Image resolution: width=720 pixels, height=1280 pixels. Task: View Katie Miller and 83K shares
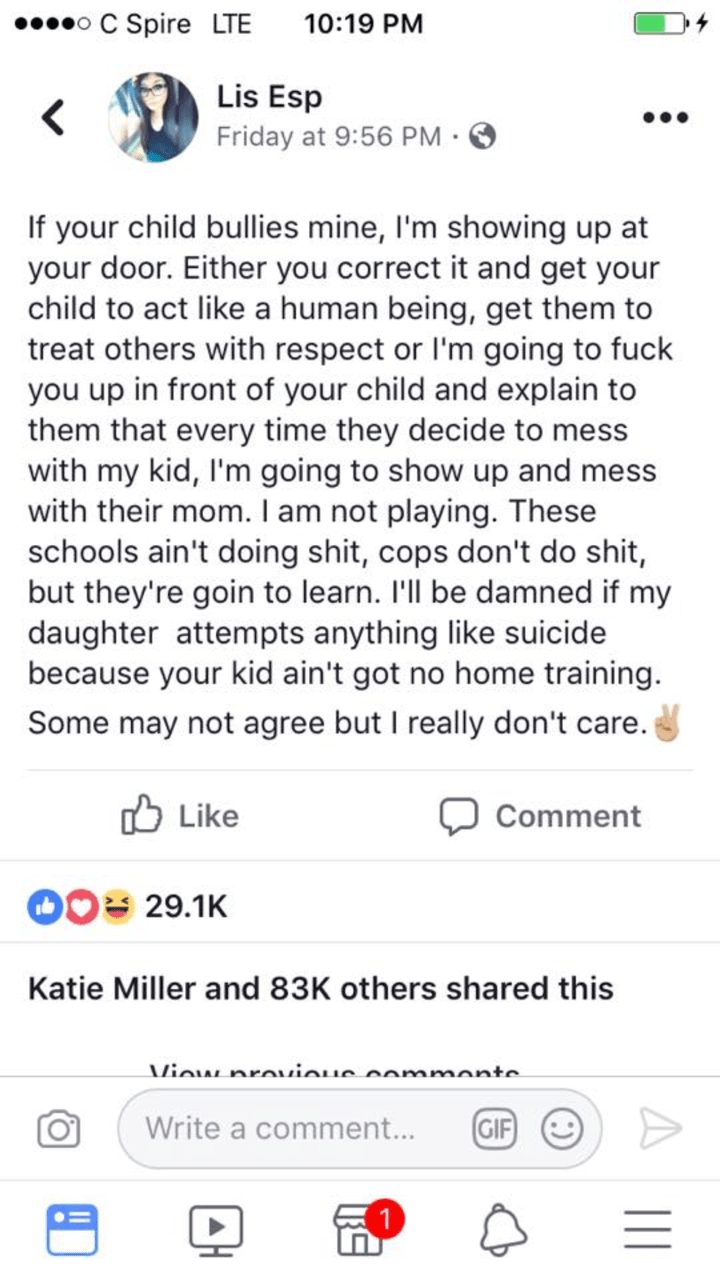pos(320,988)
